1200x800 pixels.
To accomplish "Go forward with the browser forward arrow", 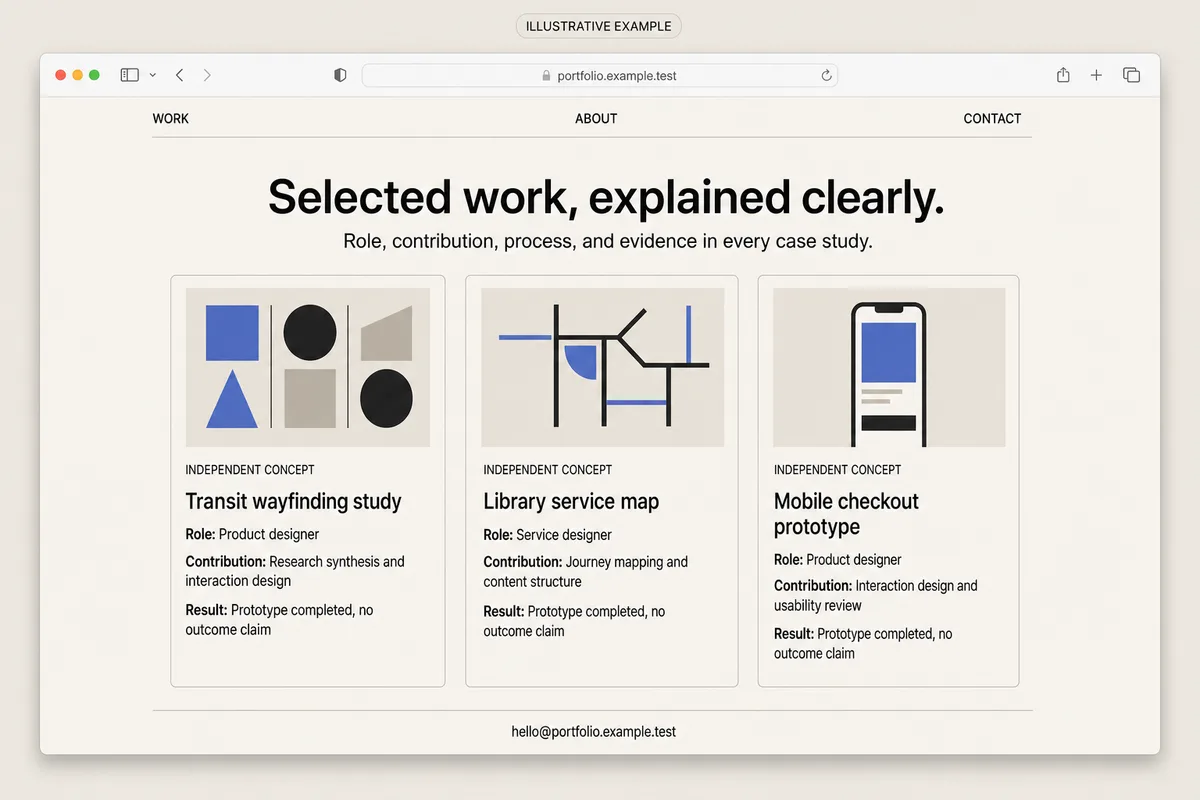I will pos(207,75).
